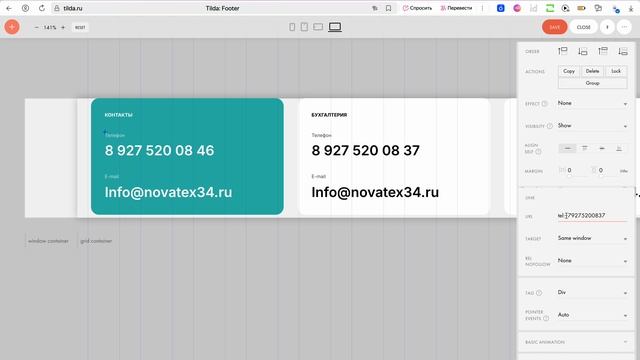This screenshot has width=640, height=360.
Task: Delete the selected element
Action: 592,71
